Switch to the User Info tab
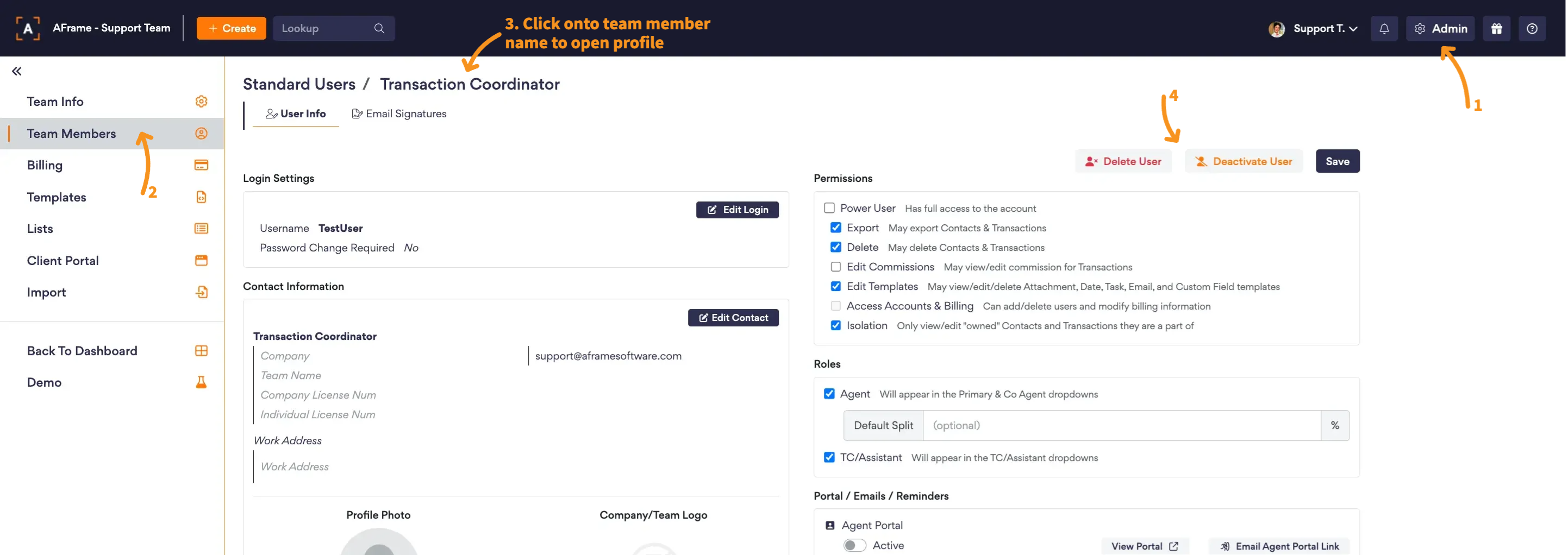Screen dimensions: 1568x555 (x=296, y=113)
